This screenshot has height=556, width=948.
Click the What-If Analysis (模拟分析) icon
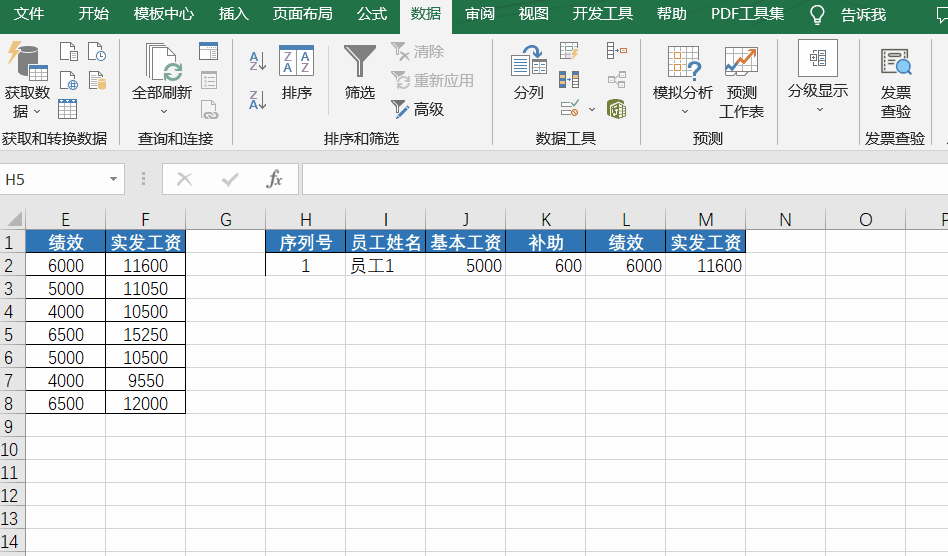click(x=683, y=63)
